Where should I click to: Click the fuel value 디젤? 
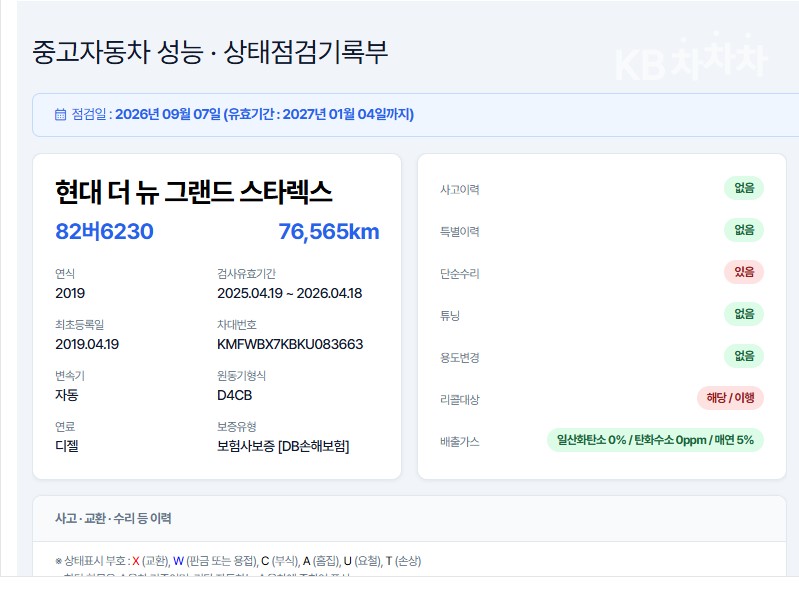67,446
